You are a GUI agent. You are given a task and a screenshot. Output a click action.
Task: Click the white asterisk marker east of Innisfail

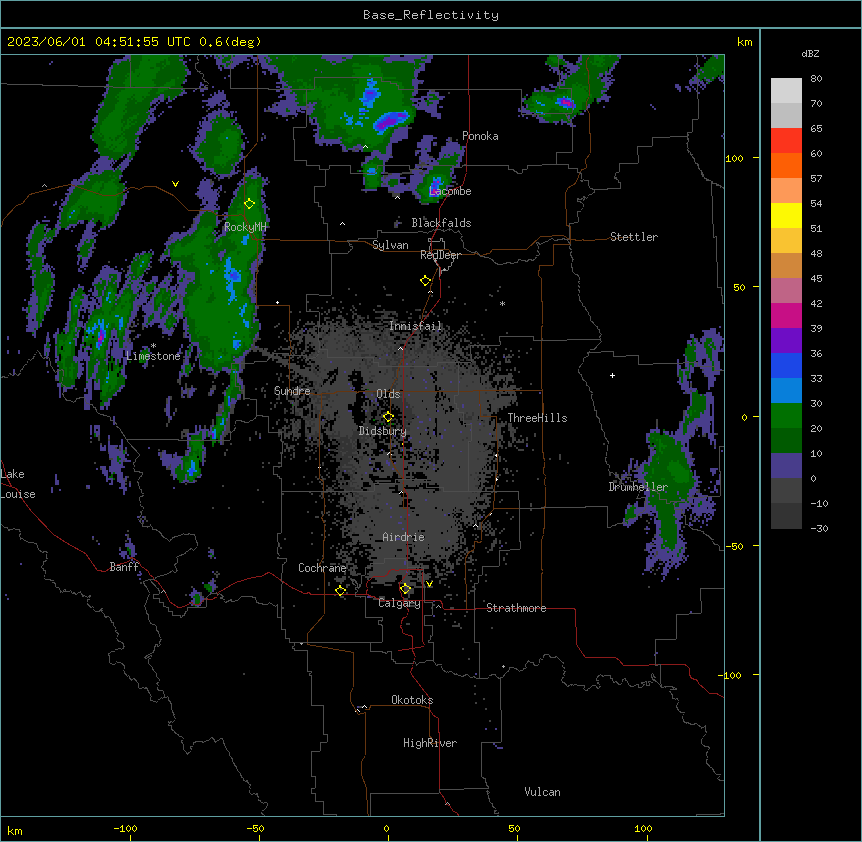click(502, 303)
